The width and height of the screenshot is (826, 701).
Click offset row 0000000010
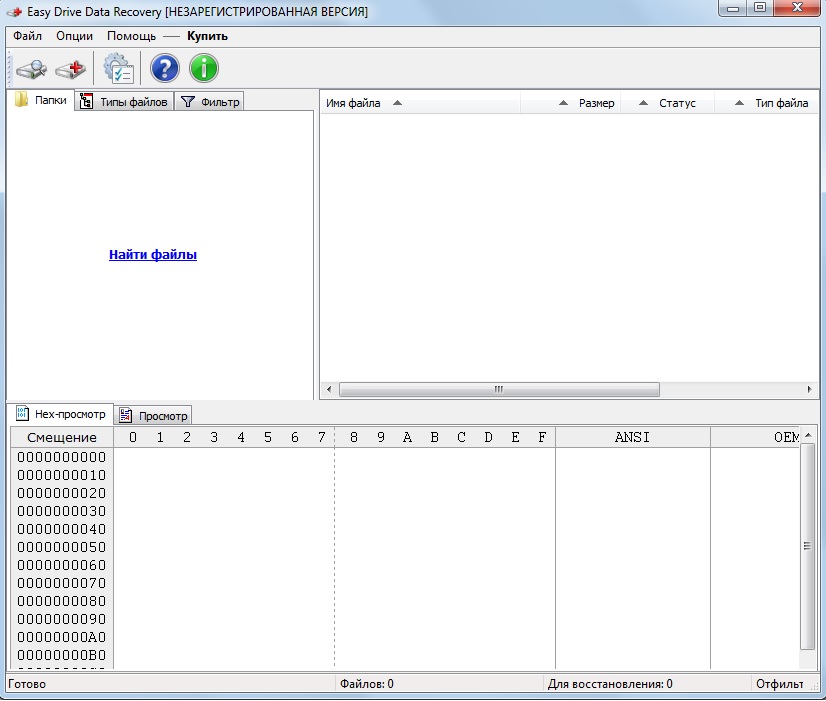62,475
